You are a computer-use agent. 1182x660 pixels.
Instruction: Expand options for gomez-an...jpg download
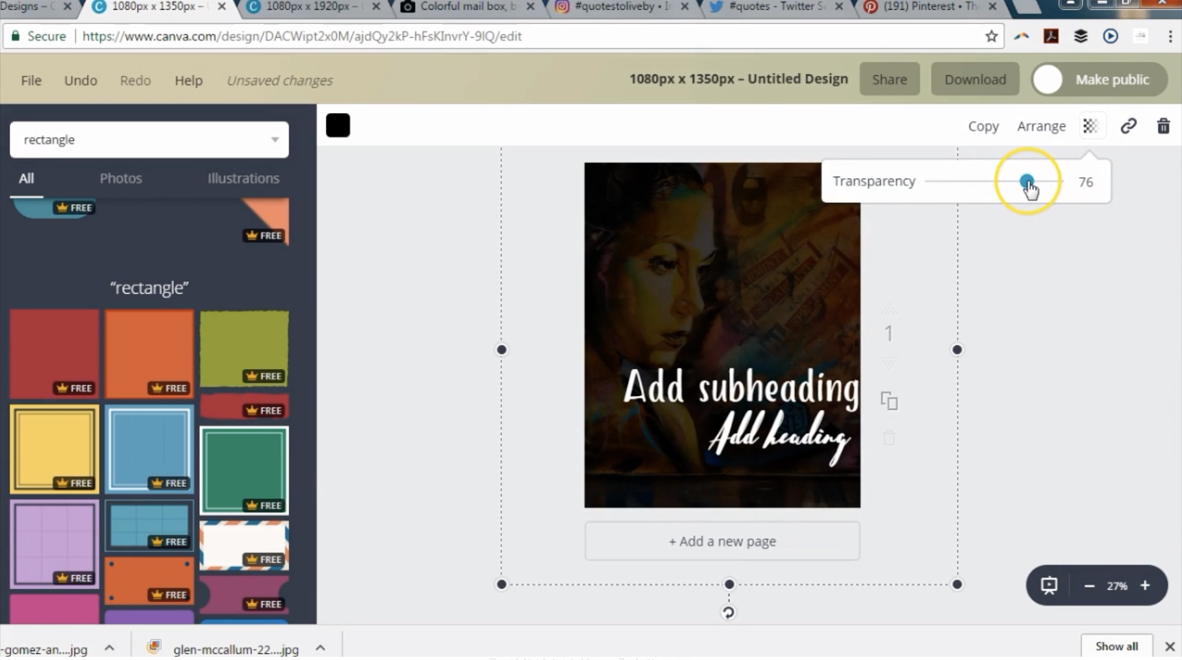(x=109, y=648)
